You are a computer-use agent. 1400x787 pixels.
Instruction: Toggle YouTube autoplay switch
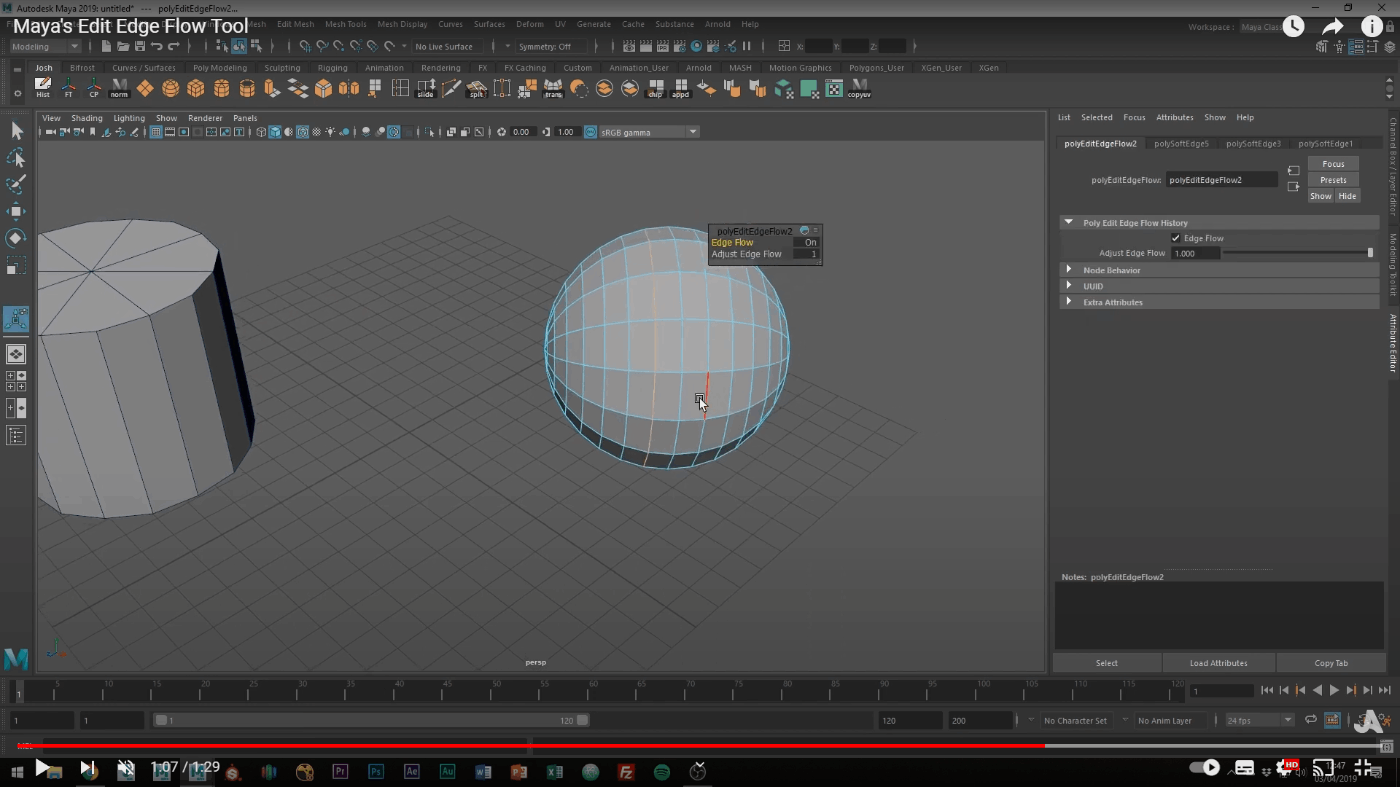[1205, 768]
